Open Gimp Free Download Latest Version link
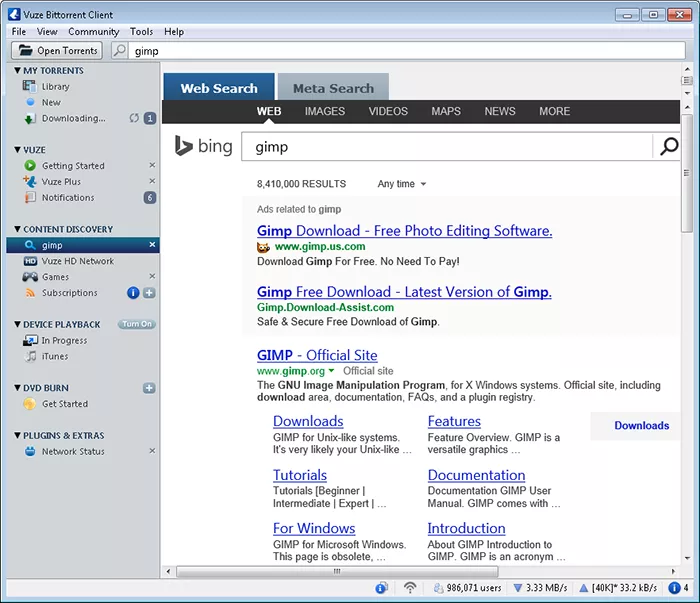This screenshot has height=603, width=700. (x=404, y=292)
